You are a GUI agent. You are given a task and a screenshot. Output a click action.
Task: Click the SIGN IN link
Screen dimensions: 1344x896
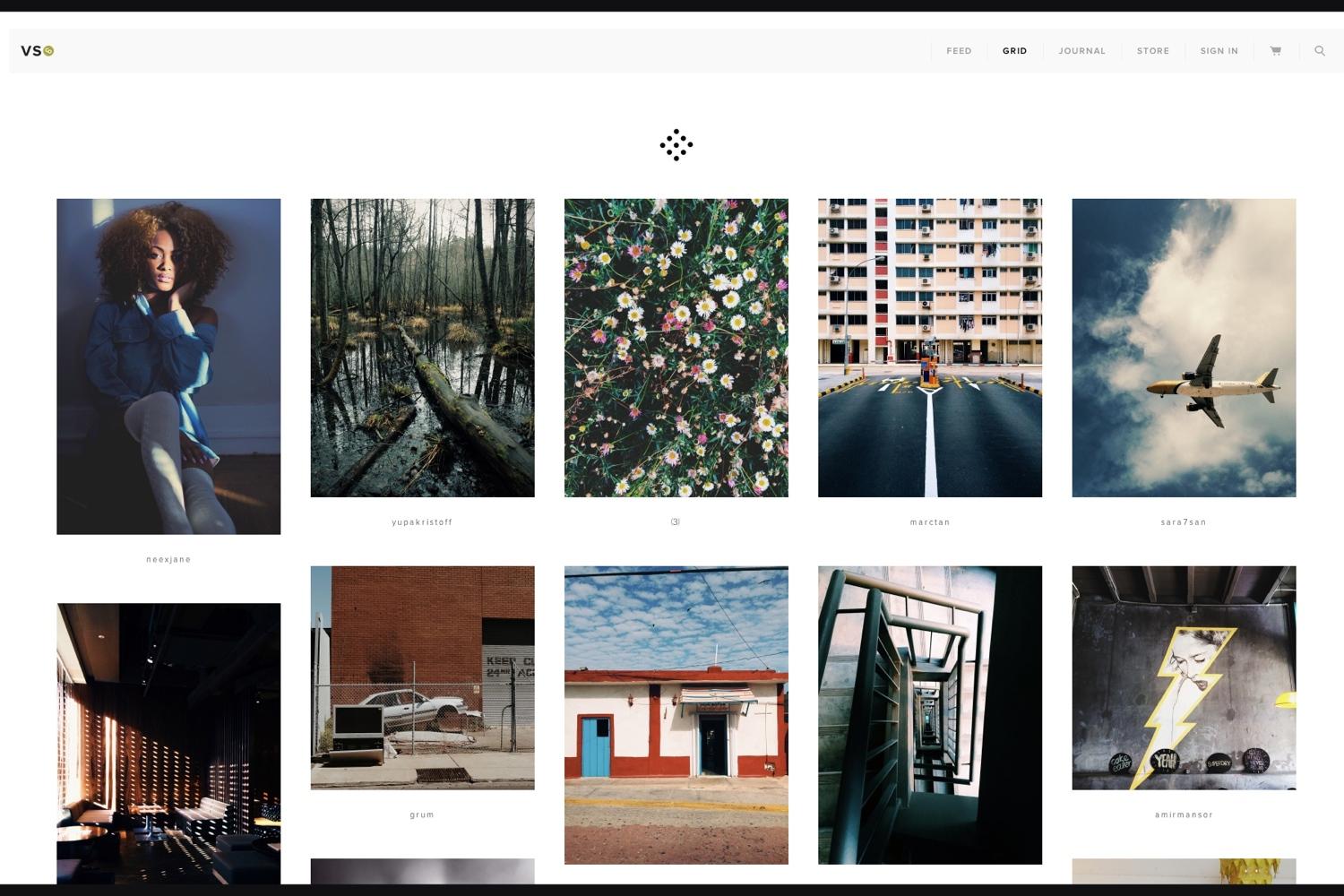point(1219,51)
